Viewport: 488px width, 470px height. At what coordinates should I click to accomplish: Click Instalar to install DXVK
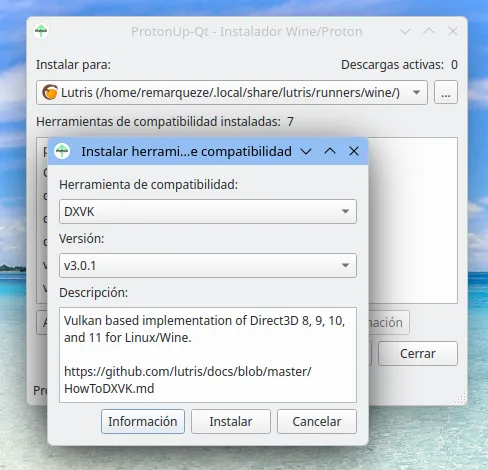tap(231, 422)
